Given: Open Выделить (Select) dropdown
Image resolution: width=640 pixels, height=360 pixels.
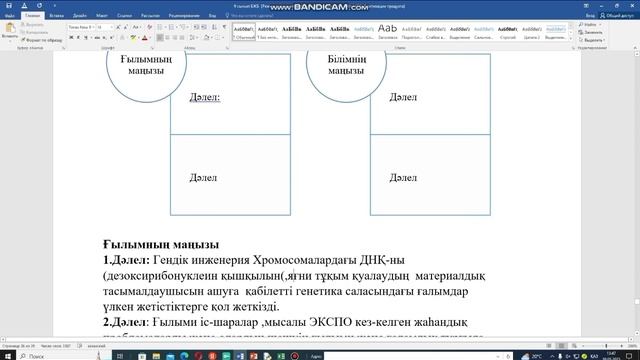Looking at the screenshot, I should click(x=591, y=40).
